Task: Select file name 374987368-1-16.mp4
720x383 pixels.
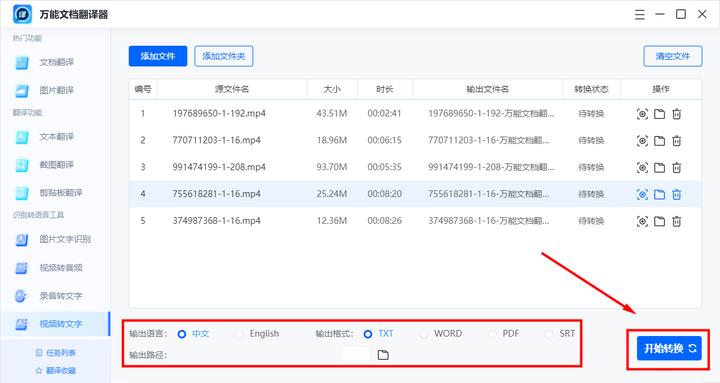Action: coord(216,221)
